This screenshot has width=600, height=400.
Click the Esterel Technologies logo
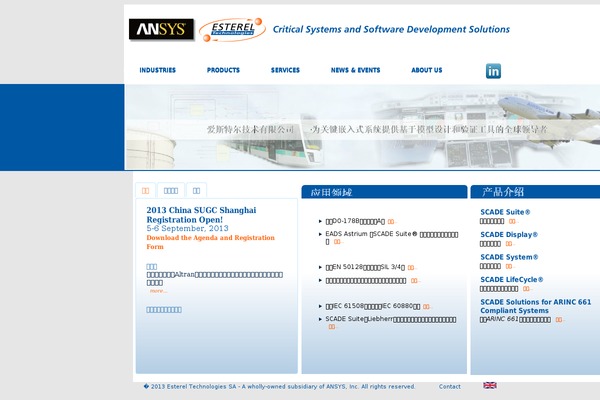pos(232,29)
